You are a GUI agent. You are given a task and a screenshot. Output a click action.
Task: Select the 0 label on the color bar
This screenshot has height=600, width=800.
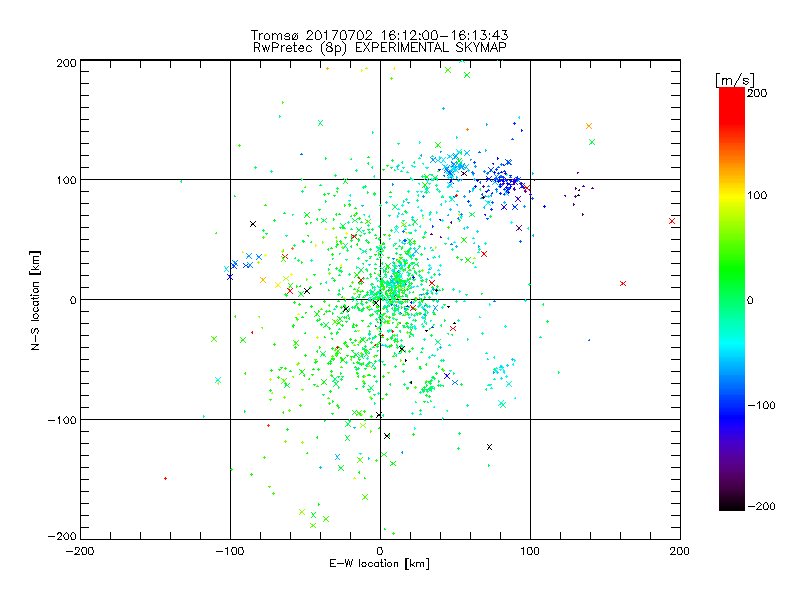point(750,301)
